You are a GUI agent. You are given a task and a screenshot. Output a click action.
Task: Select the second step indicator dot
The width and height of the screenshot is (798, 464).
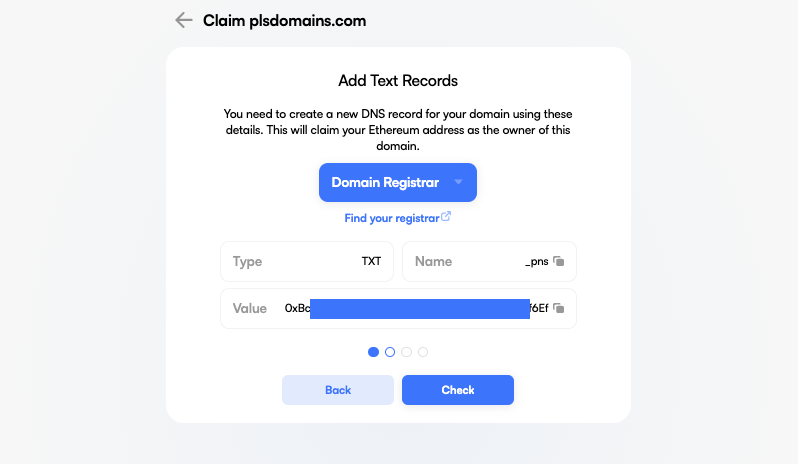point(390,352)
